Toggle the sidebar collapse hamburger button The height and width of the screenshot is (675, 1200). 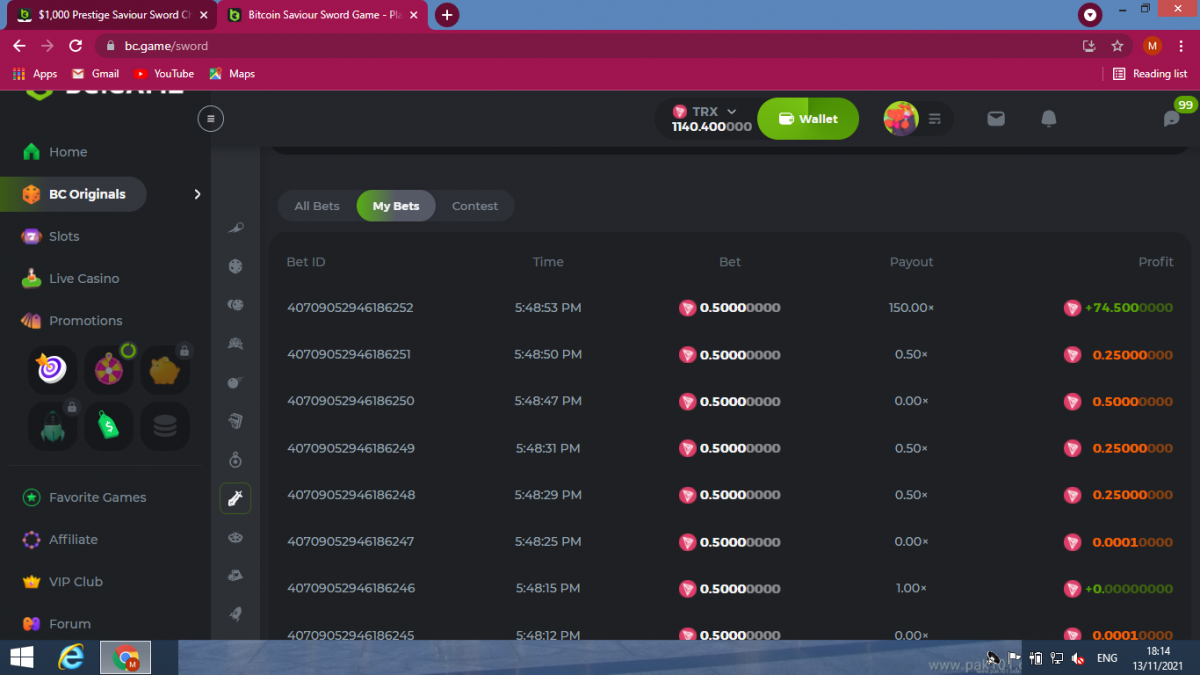click(x=210, y=119)
